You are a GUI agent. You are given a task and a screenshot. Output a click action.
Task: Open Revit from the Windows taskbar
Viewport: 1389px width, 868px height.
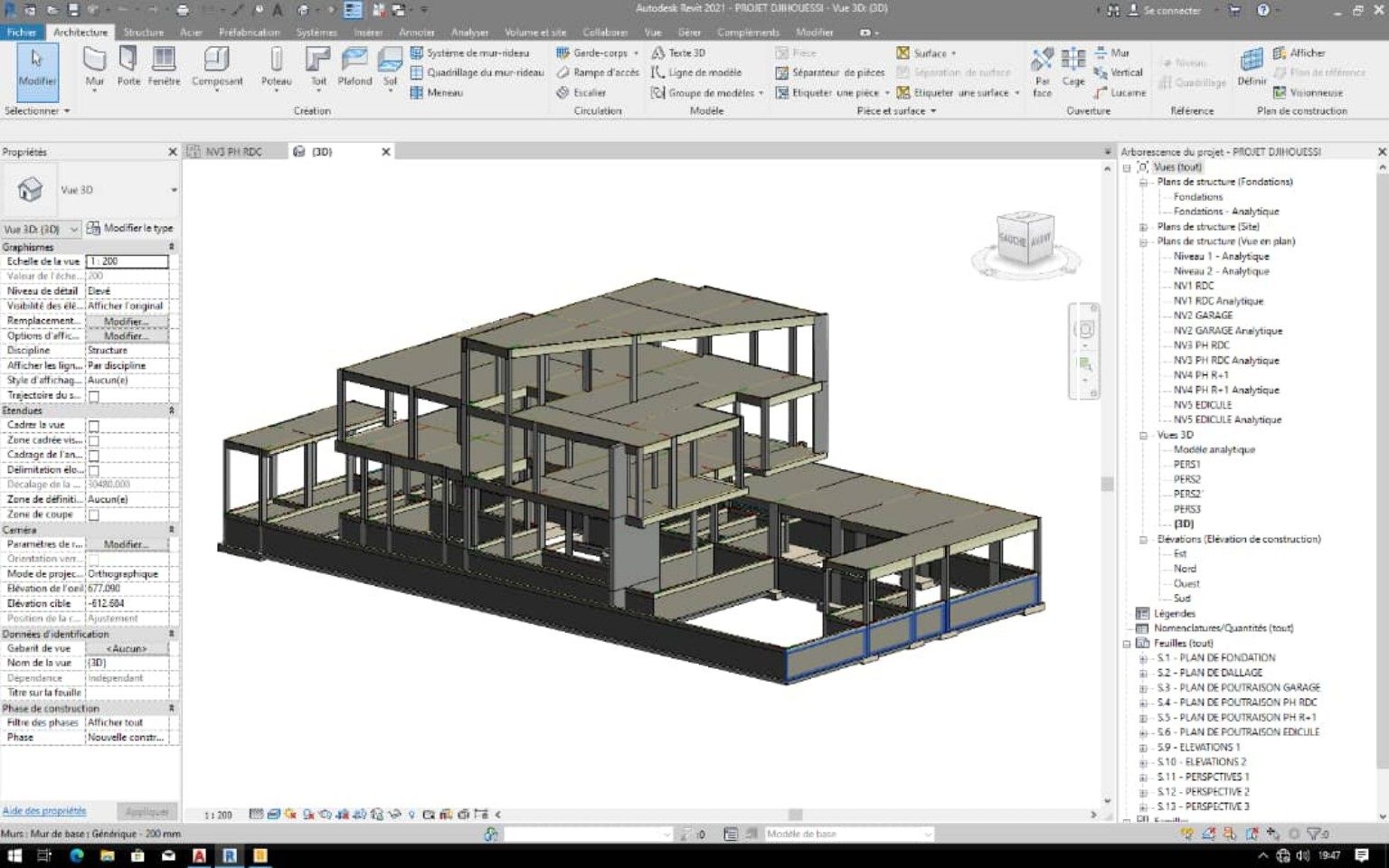pos(230,855)
